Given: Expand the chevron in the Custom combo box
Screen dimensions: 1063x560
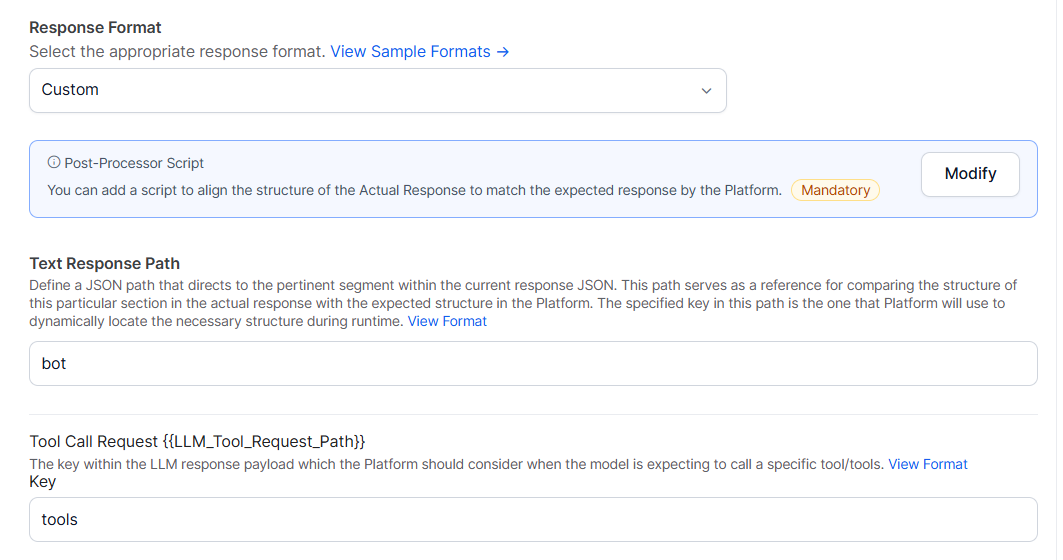Looking at the screenshot, I should pyautogui.click(x=706, y=91).
